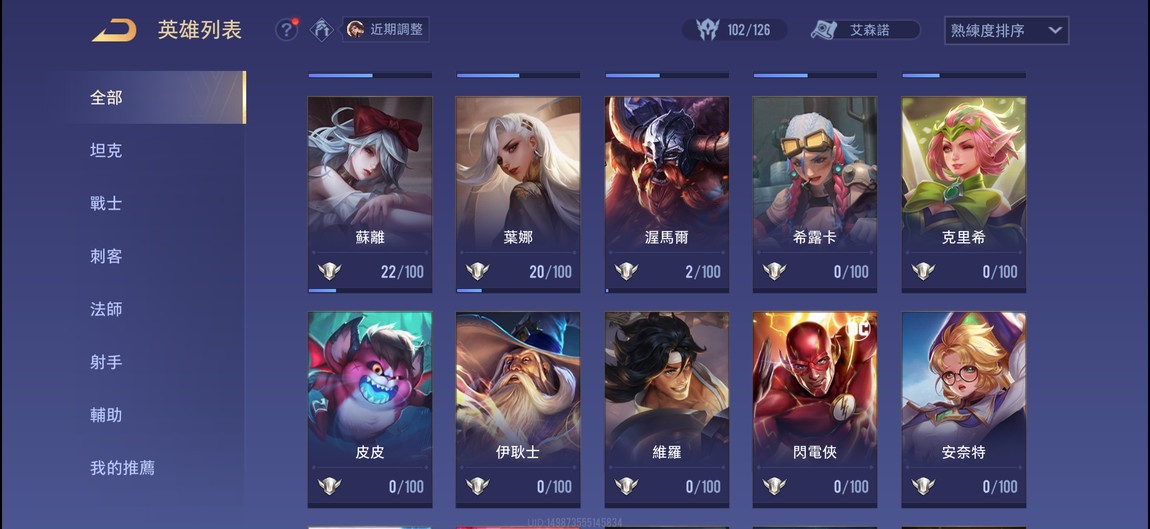Tap the DC logo on 閃電俠 card
1150x529 pixels.
click(857, 329)
